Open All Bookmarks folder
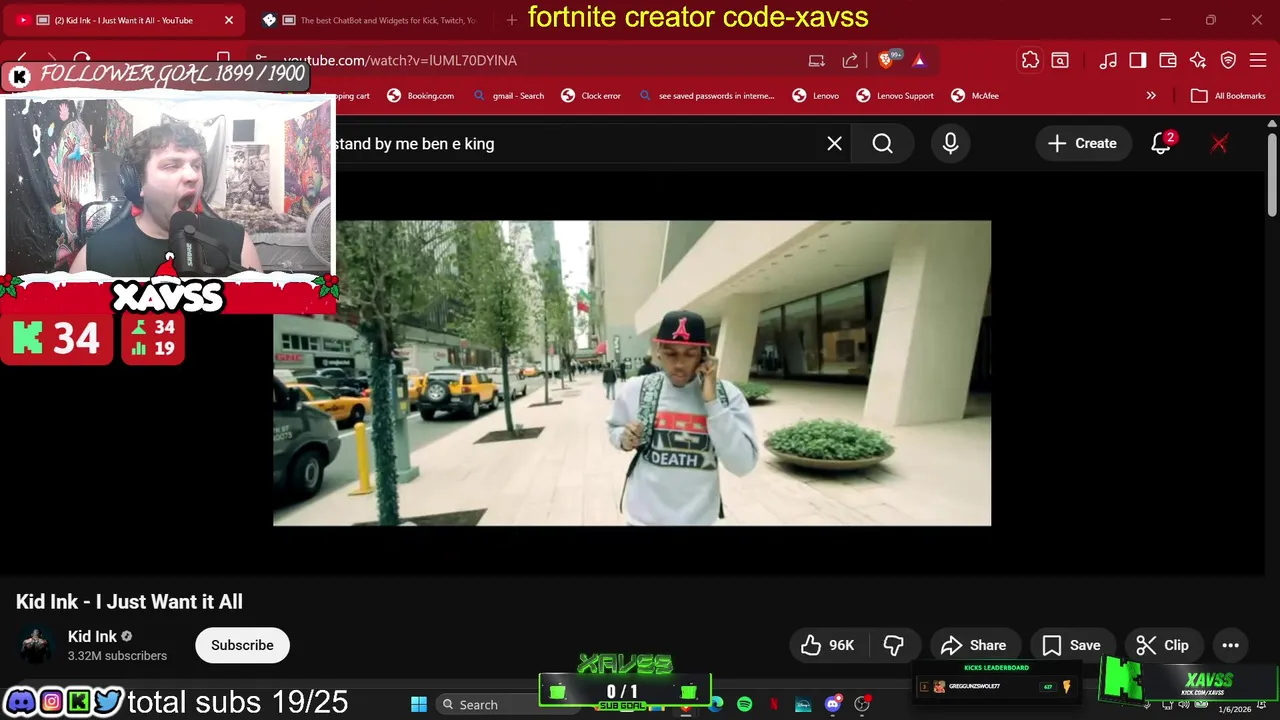1280x720 pixels. pos(1228,96)
